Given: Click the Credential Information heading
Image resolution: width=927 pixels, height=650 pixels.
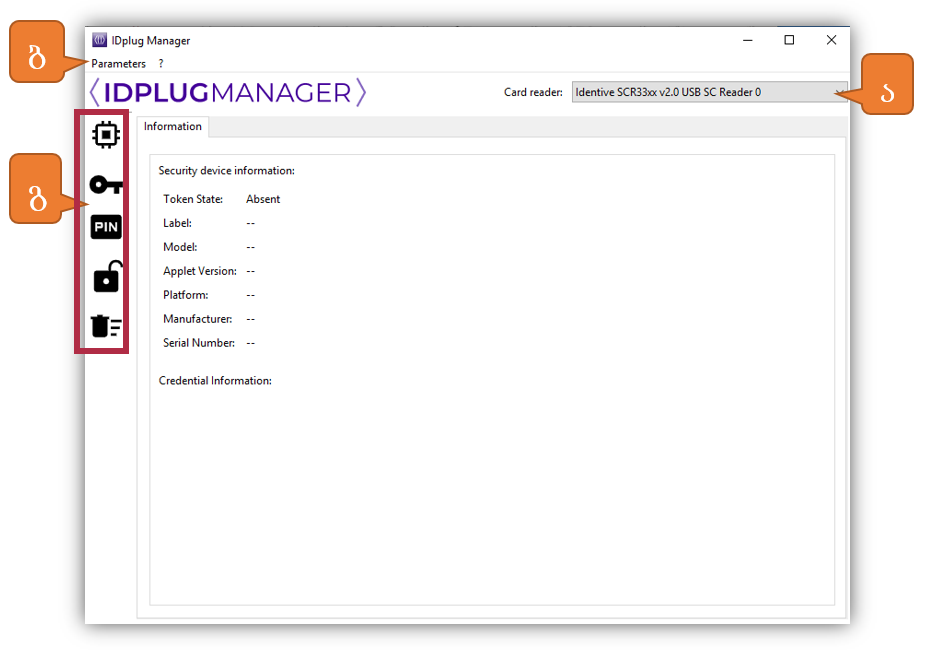Looking at the screenshot, I should [x=215, y=381].
